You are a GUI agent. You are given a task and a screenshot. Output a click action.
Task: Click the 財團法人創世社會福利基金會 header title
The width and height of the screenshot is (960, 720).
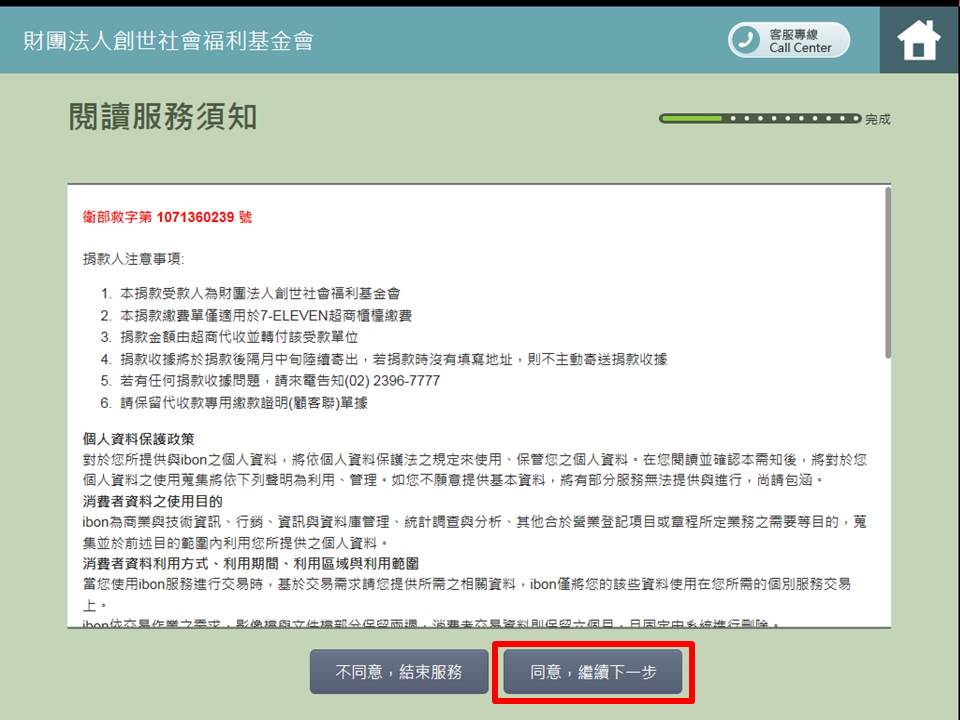click(168, 41)
